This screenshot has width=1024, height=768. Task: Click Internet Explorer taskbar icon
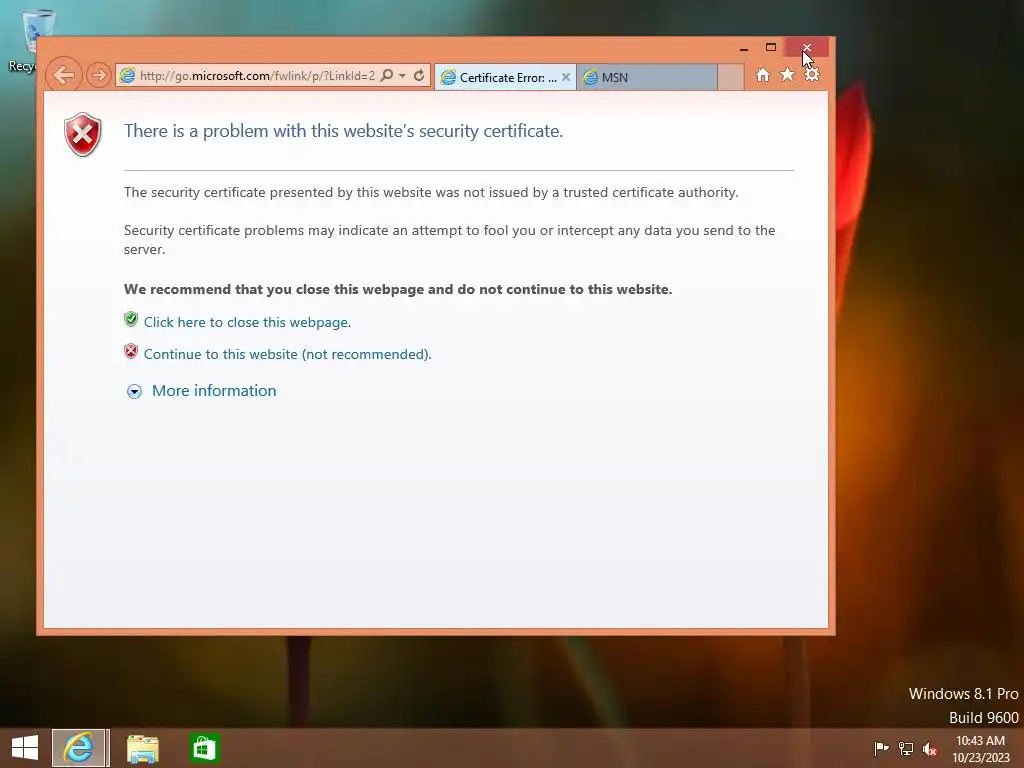(x=79, y=748)
